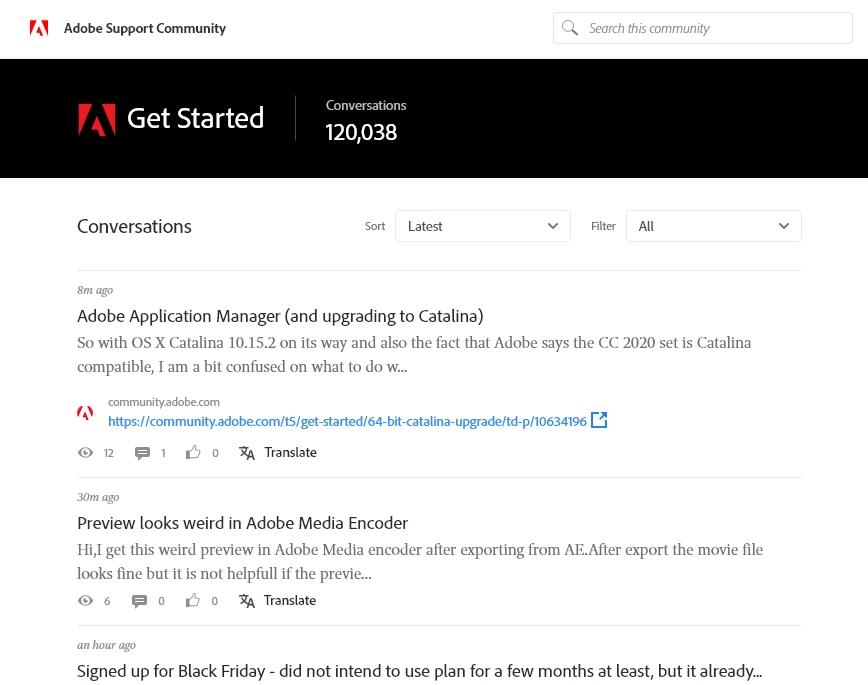Click the comments icon on Catalina post
The image size is (868, 685).
click(x=142, y=454)
